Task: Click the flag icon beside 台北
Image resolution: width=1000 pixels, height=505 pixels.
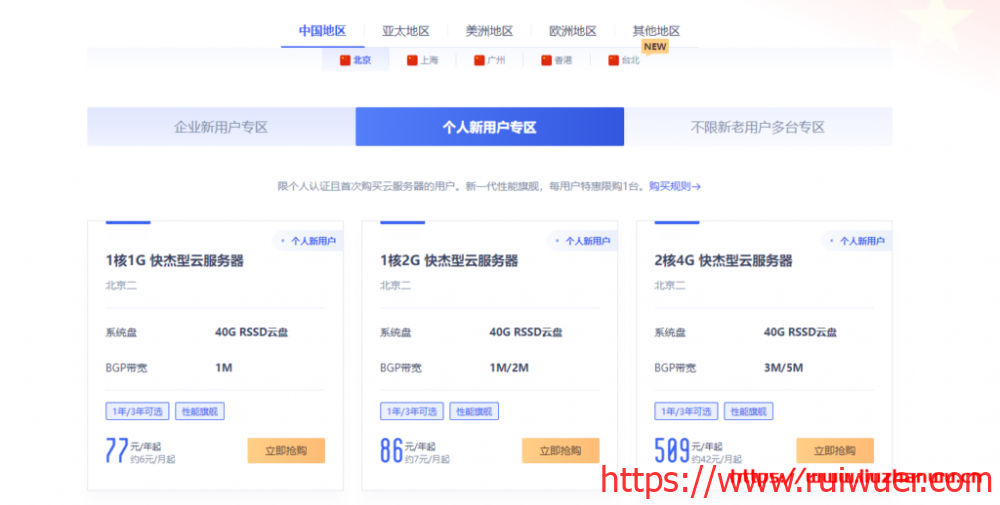Action: pyautogui.click(x=613, y=60)
